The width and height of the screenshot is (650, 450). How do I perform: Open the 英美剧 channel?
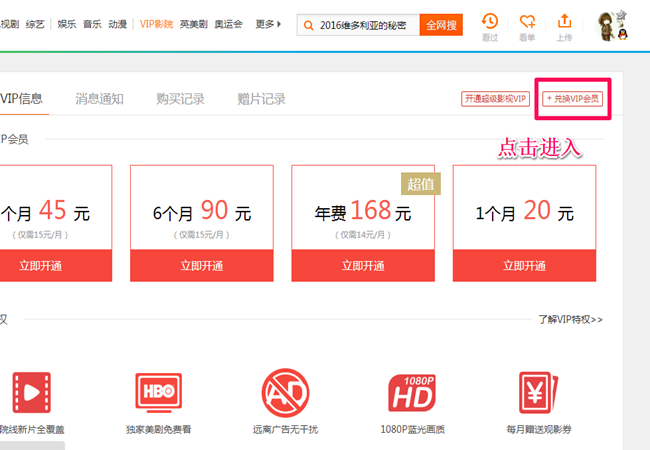pos(194,24)
